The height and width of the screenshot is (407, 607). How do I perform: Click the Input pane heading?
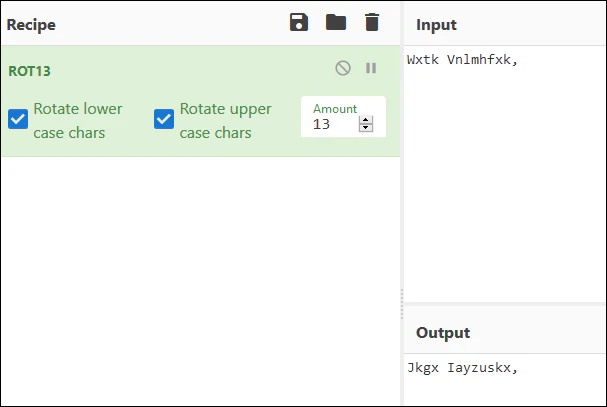pos(436,25)
